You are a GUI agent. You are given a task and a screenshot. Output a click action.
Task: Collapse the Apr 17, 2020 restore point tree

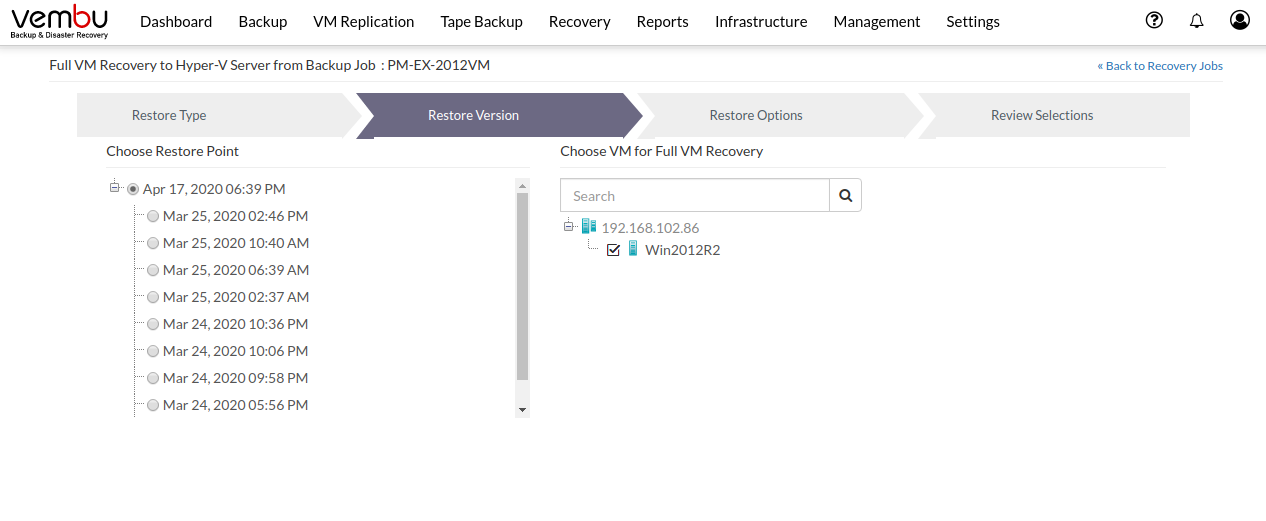pyautogui.click(x=115, y=187)
